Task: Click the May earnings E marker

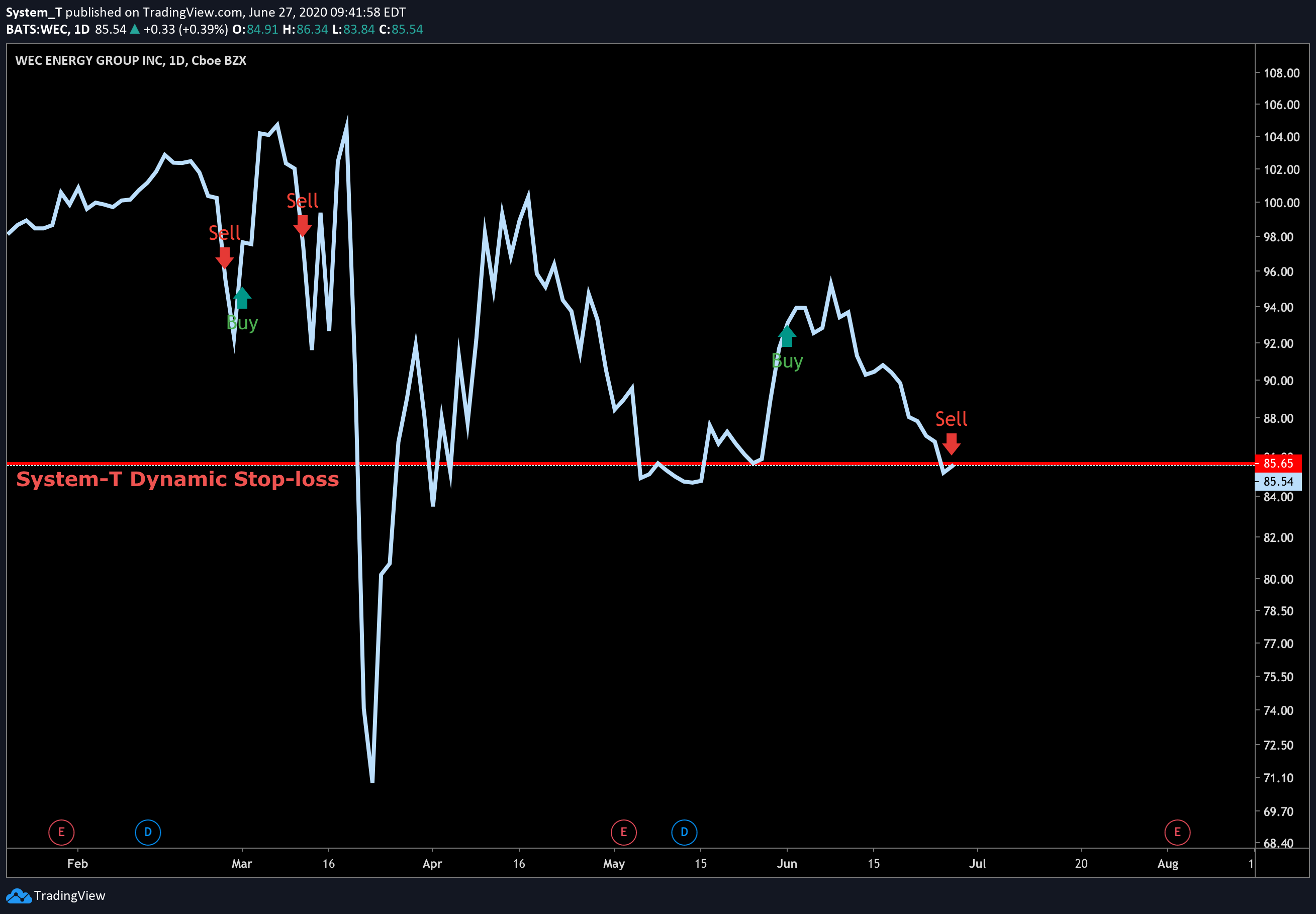Action: coord(623,832)
